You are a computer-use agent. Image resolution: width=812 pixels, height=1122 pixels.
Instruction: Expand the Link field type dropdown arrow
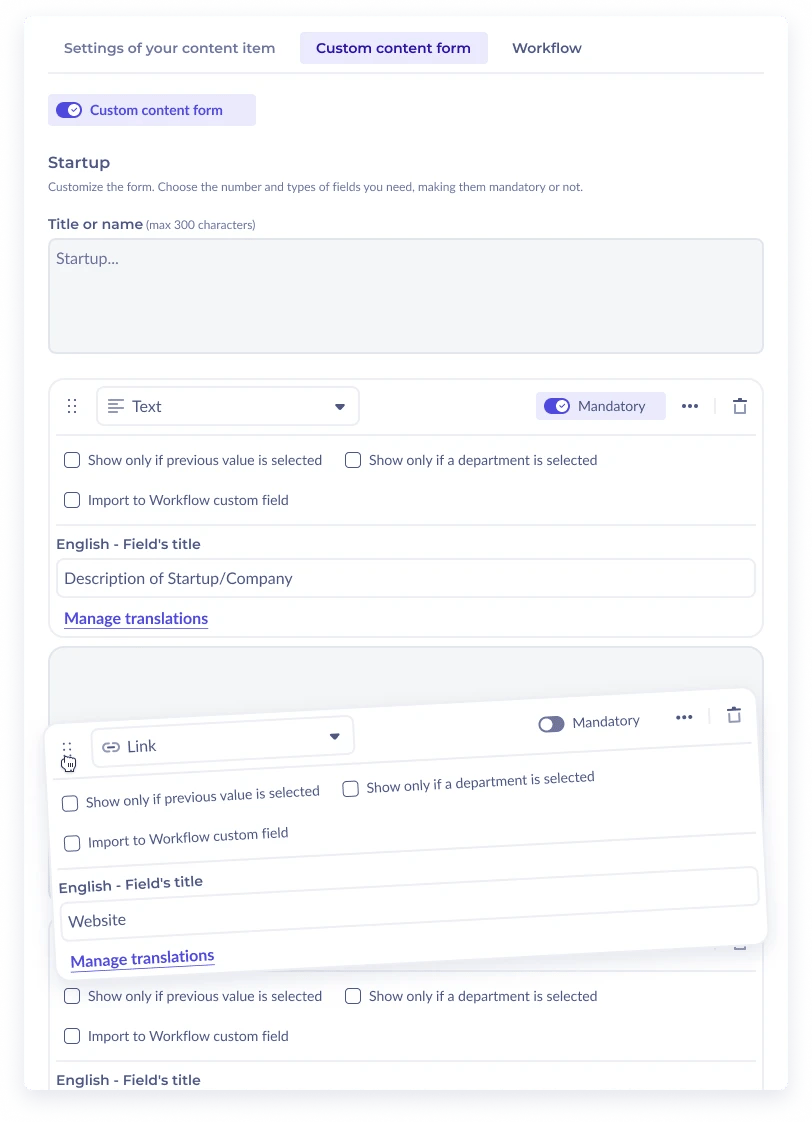335,737
